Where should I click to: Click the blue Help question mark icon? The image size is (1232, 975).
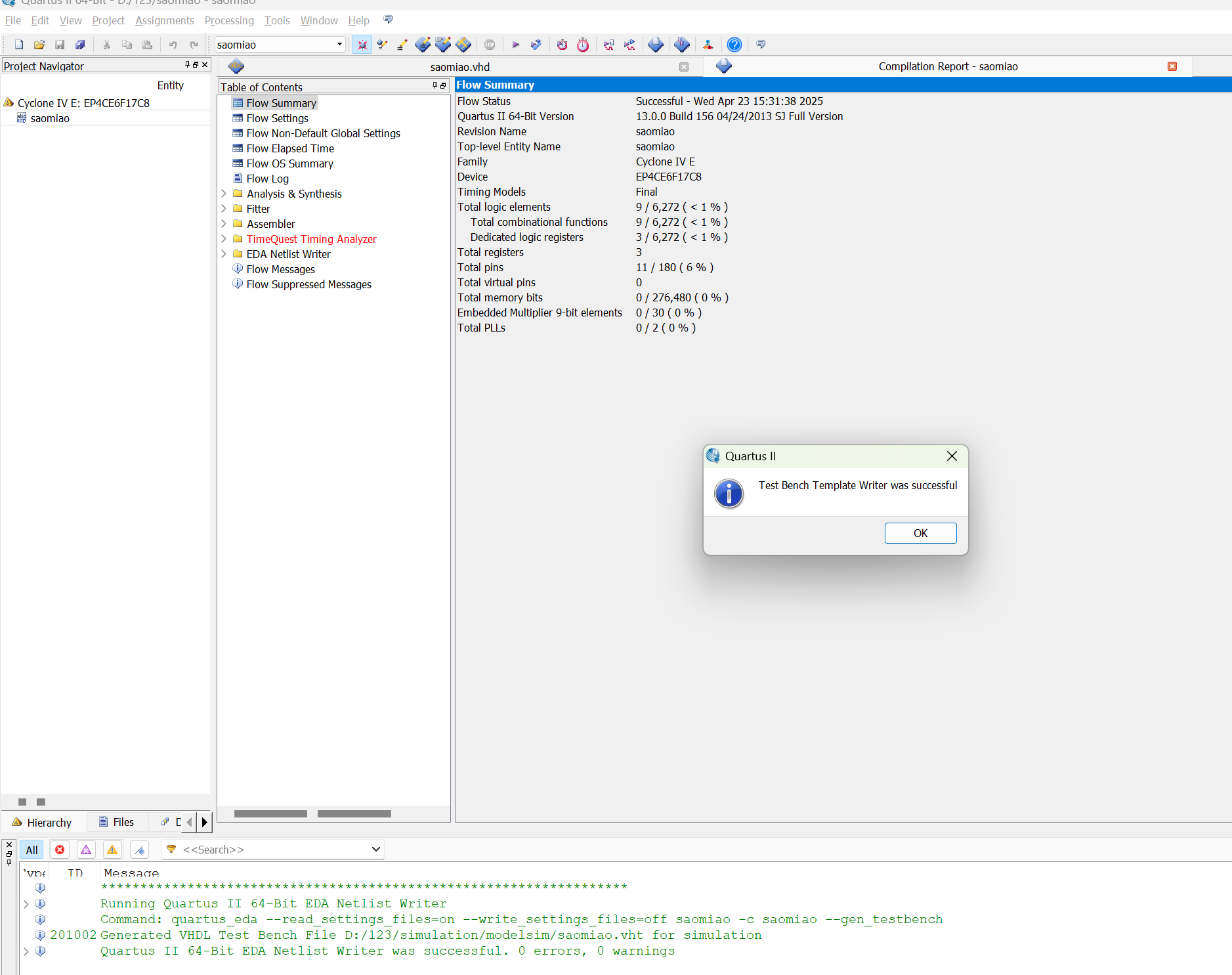734,45
